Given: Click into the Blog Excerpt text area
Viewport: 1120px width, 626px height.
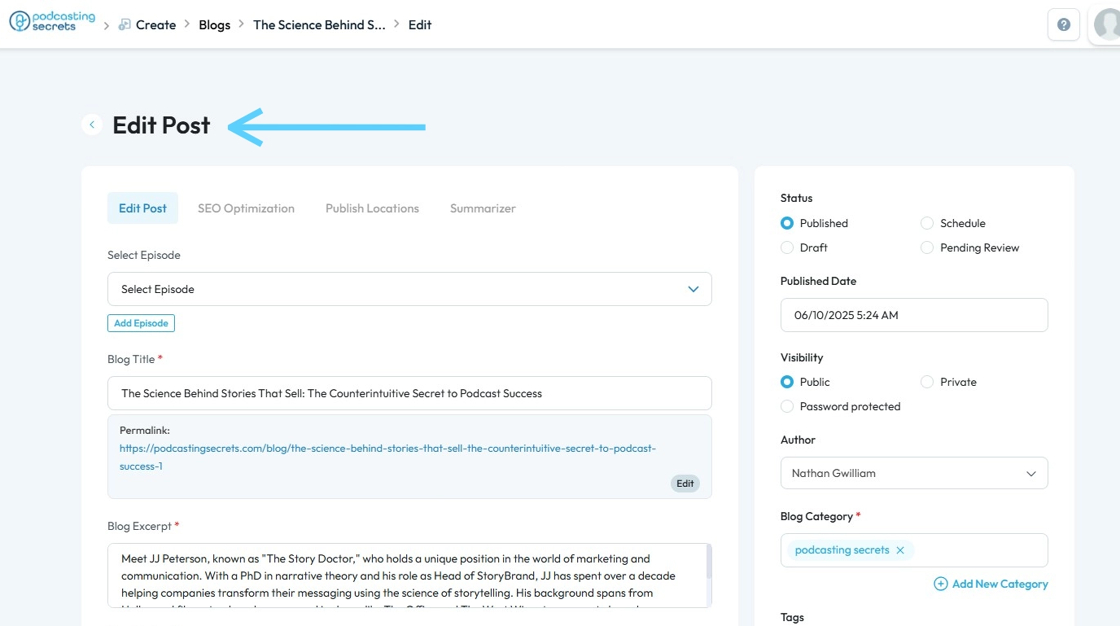Looking at the screenshot, I should pos(409,575).
